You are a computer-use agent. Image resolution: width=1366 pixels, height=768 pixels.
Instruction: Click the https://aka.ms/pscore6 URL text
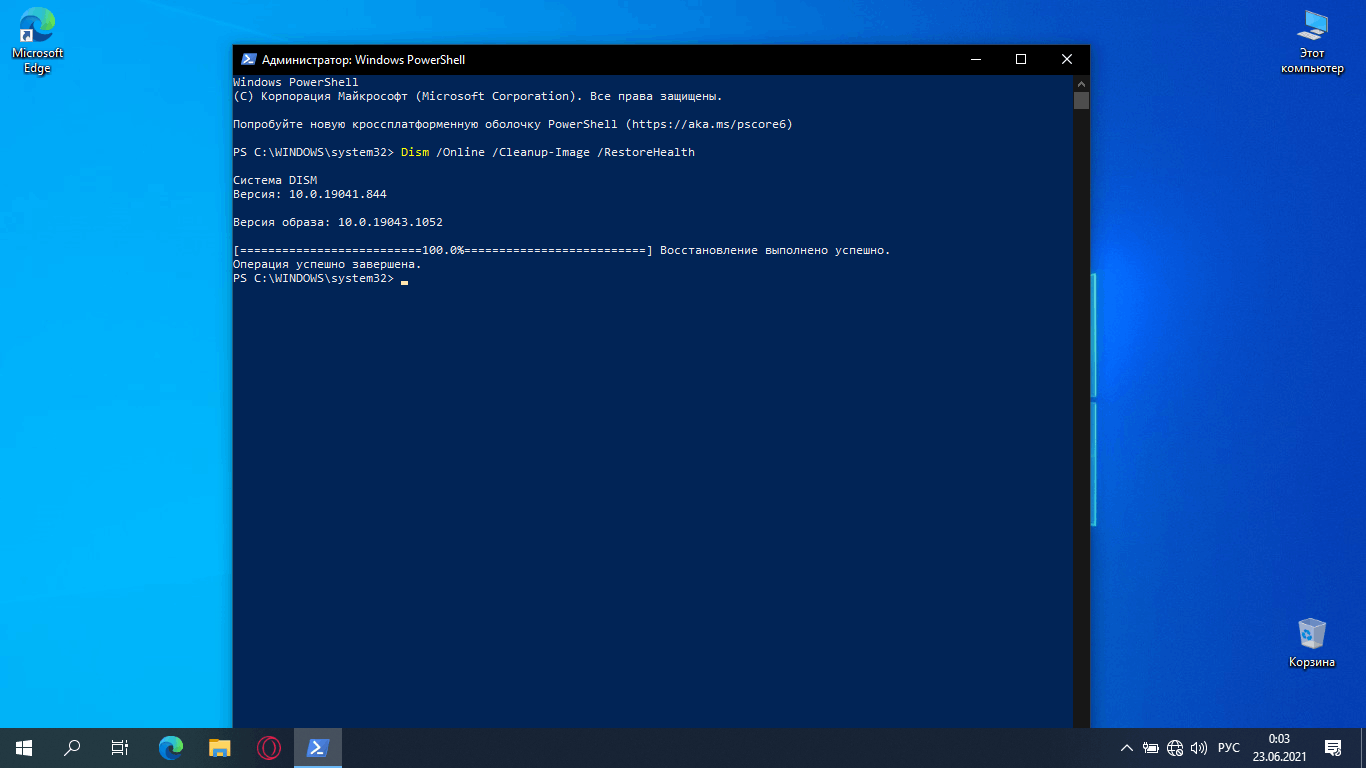coord(708,125)
